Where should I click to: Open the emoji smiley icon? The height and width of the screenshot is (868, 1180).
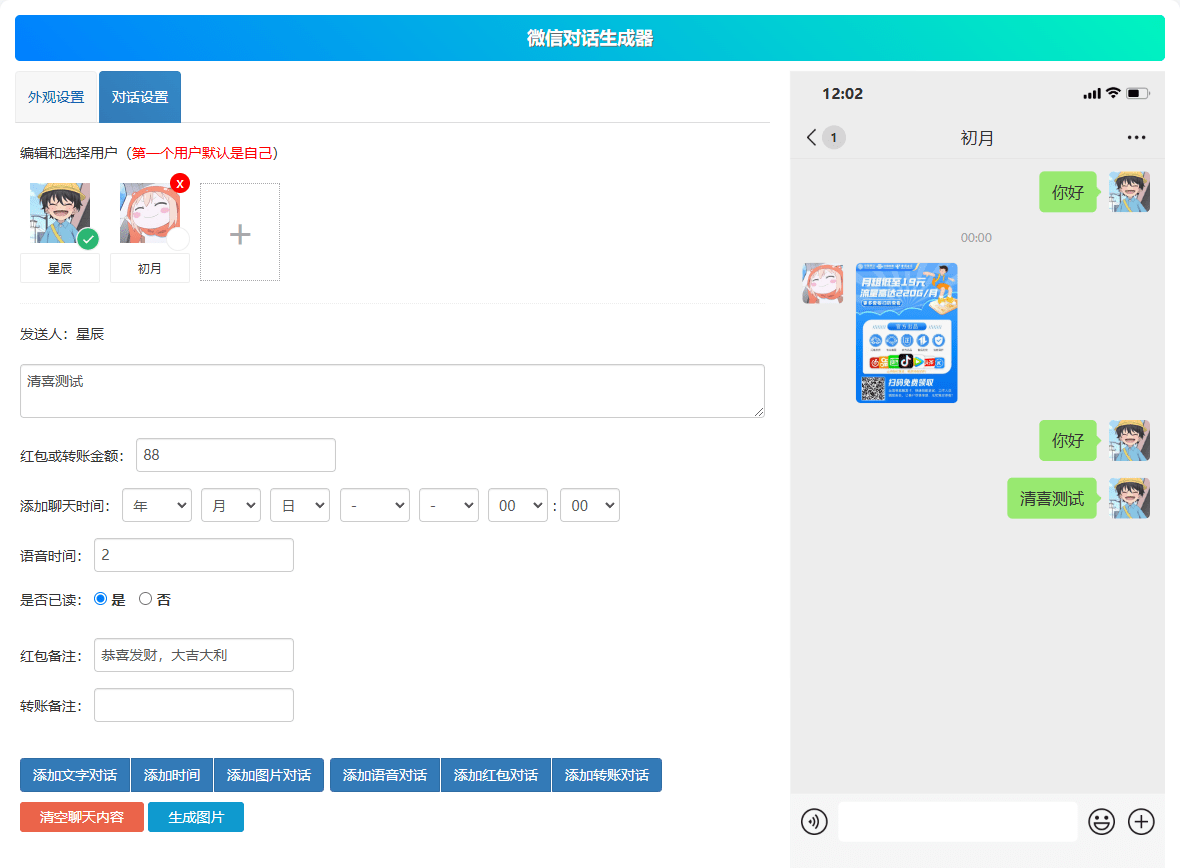1101,822
